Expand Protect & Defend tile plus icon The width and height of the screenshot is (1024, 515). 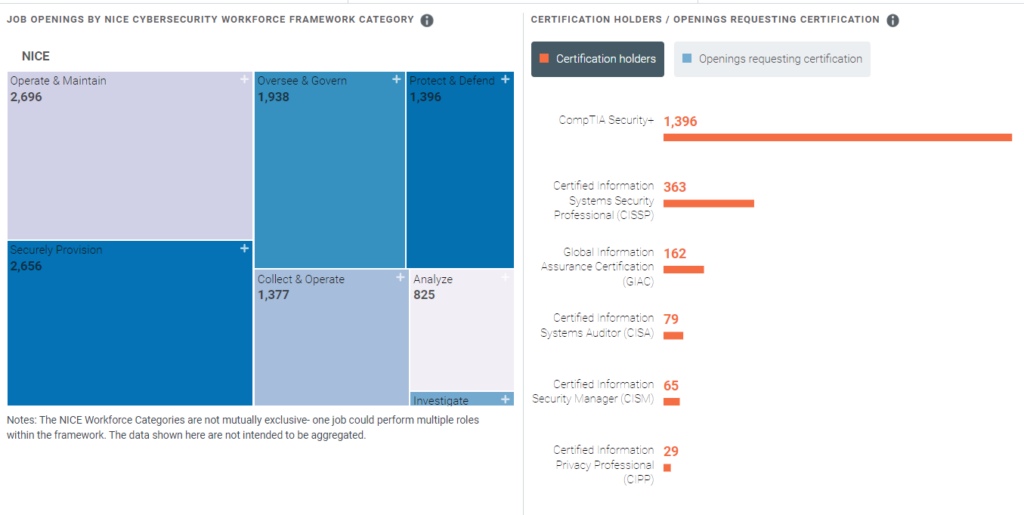(505, 79)
